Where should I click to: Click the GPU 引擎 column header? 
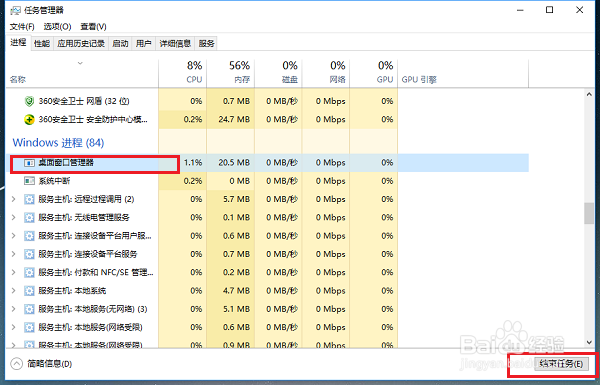coord(463,73)
